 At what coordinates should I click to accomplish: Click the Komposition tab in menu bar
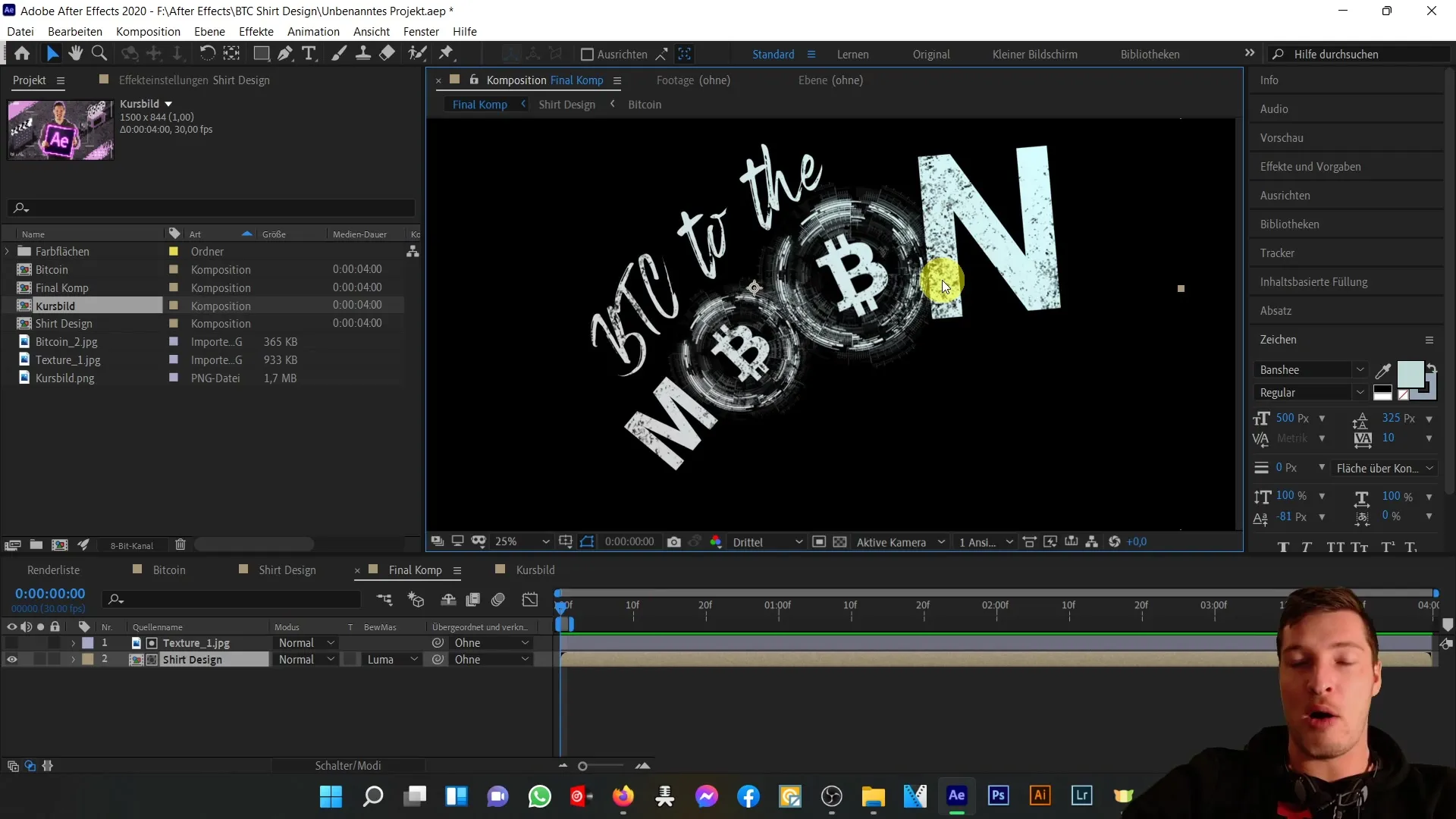148,31
